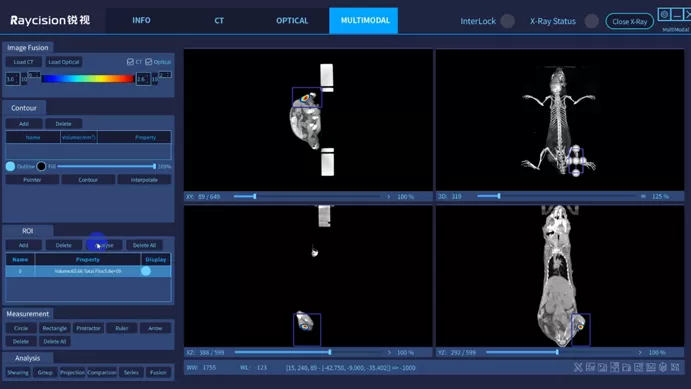Click the color scale maximum spinbox showing 2.6
This screenshot has width=691, height=389.
(143, 79)
